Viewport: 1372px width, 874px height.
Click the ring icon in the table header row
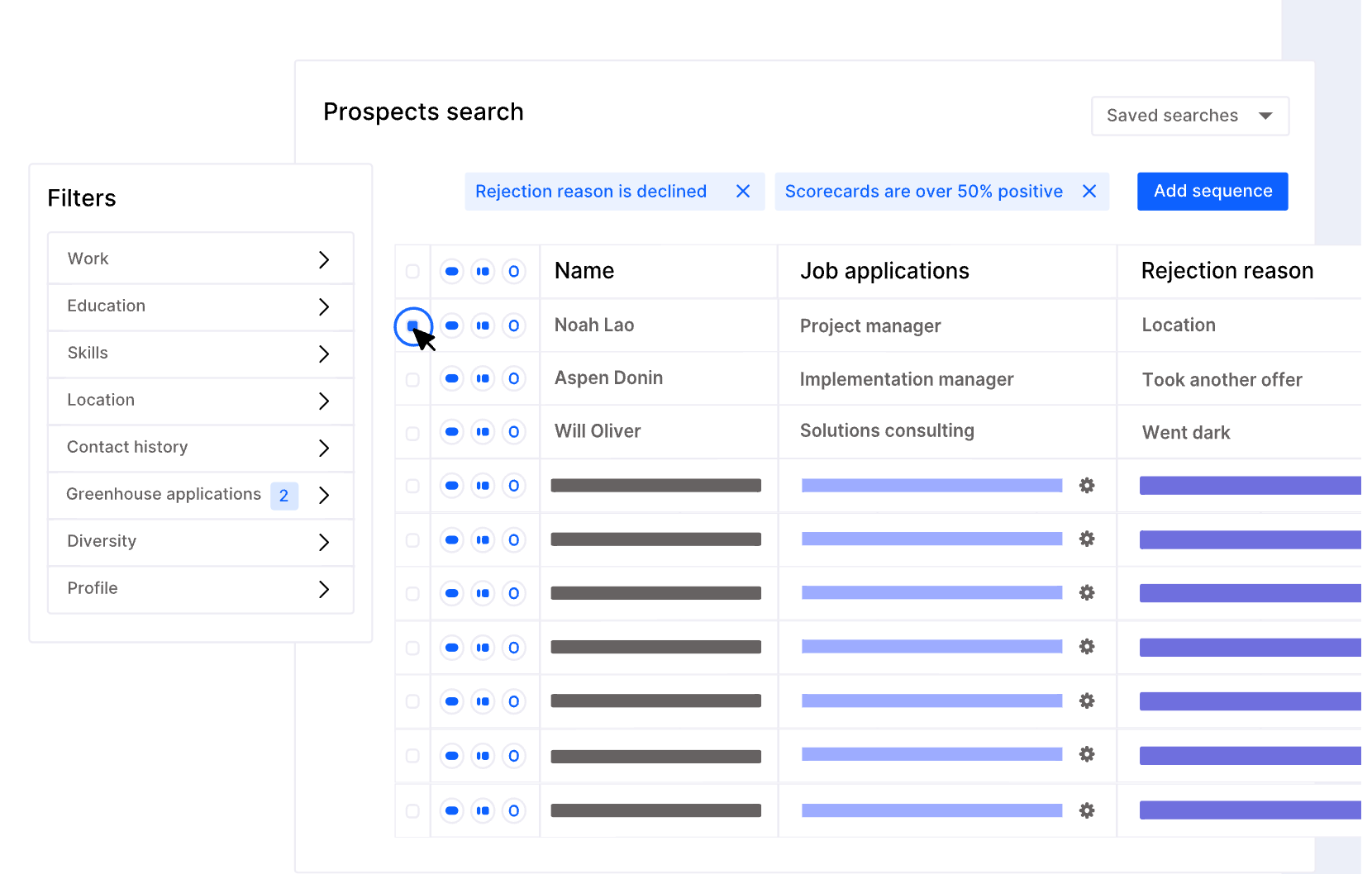coord(514,272)
